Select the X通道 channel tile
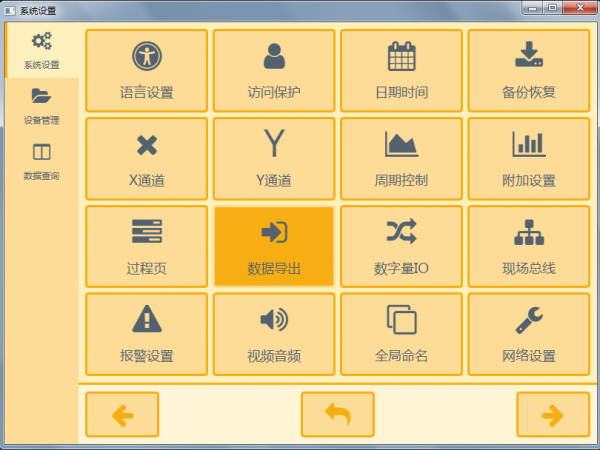The image size is (600, 450). coord(147,159)
